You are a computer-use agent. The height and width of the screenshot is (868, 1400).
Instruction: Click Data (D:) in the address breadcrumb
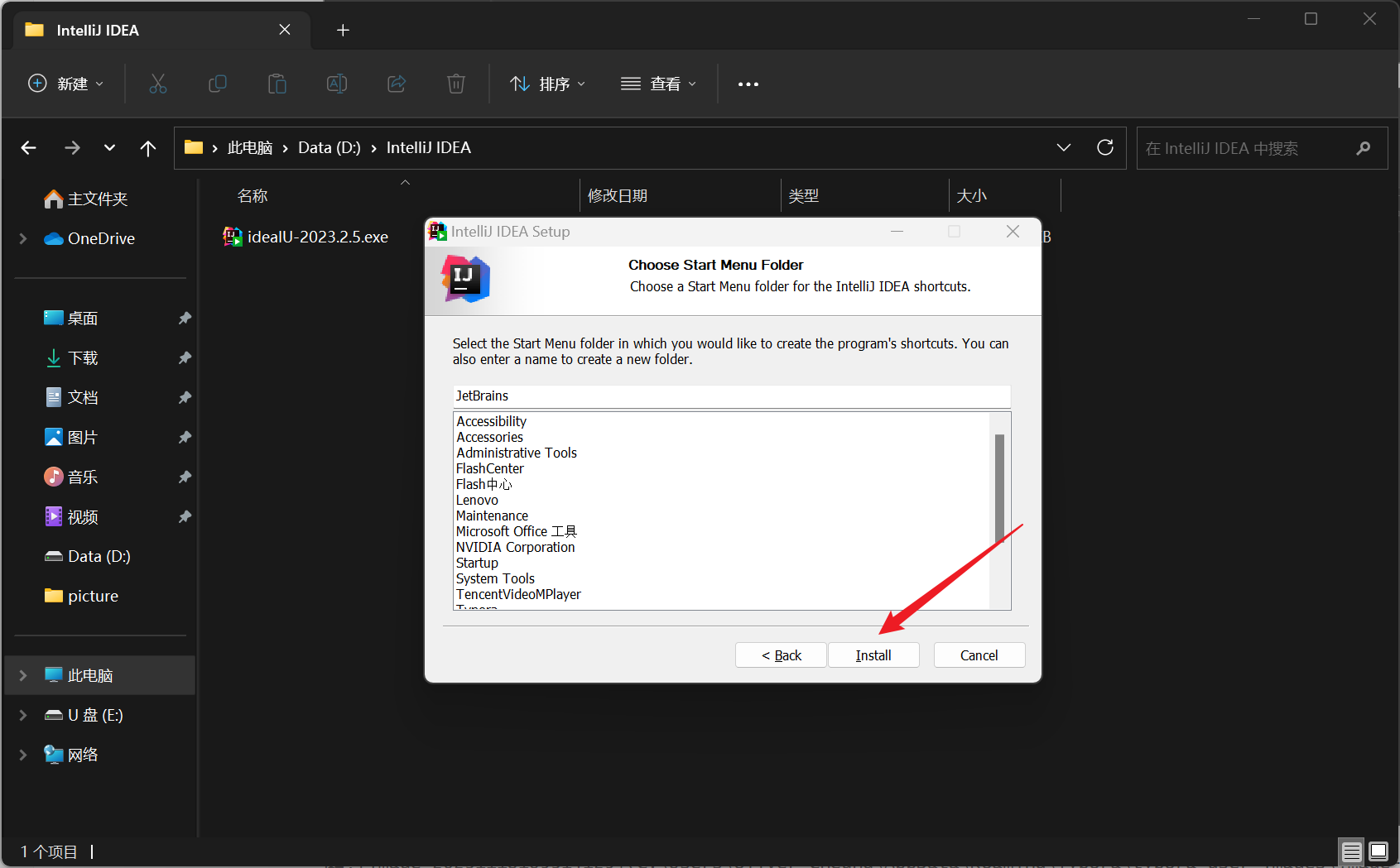coord(330,147)
